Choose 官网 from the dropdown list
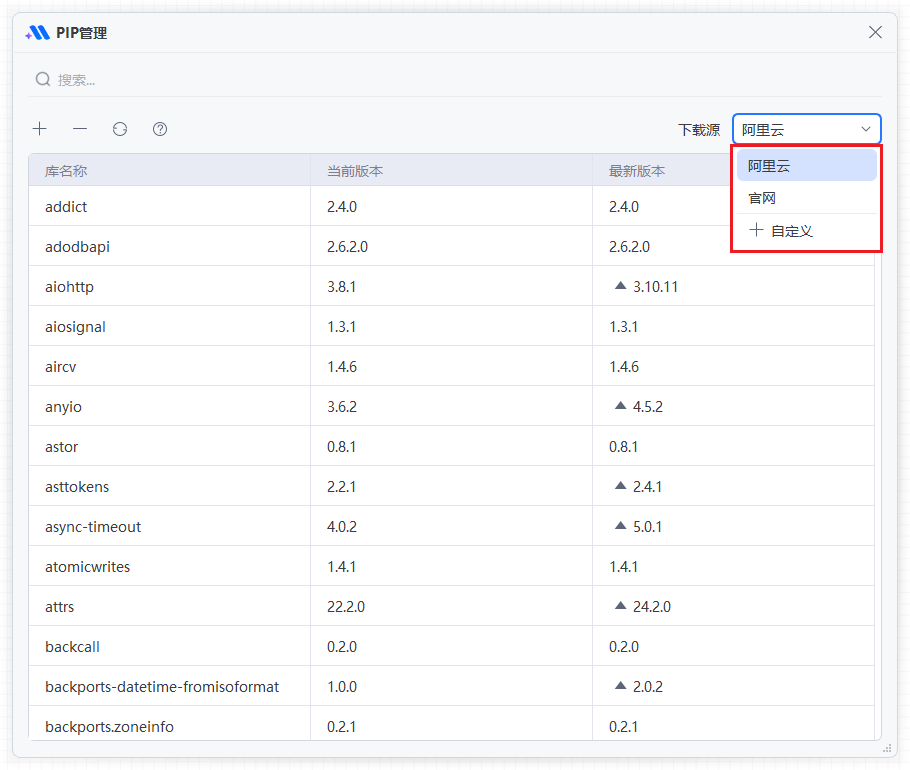This screenshot has height=770, width=910. pyautogui.click(x=807, y=198)
